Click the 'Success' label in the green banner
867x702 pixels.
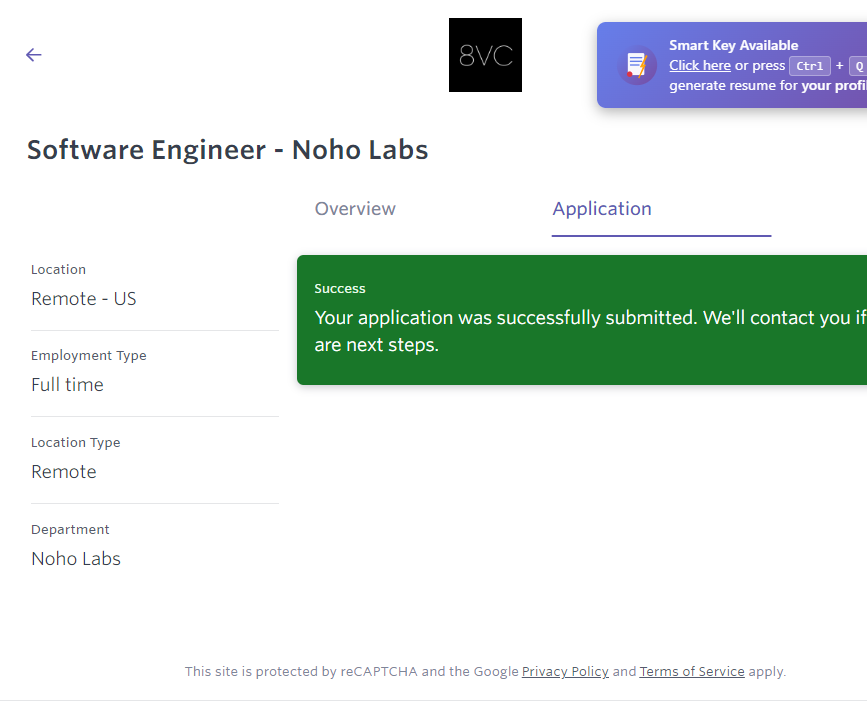(340, 289)
